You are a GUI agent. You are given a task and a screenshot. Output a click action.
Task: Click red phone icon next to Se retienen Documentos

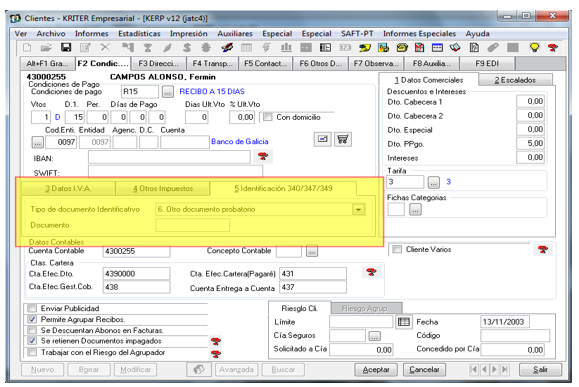216,341
